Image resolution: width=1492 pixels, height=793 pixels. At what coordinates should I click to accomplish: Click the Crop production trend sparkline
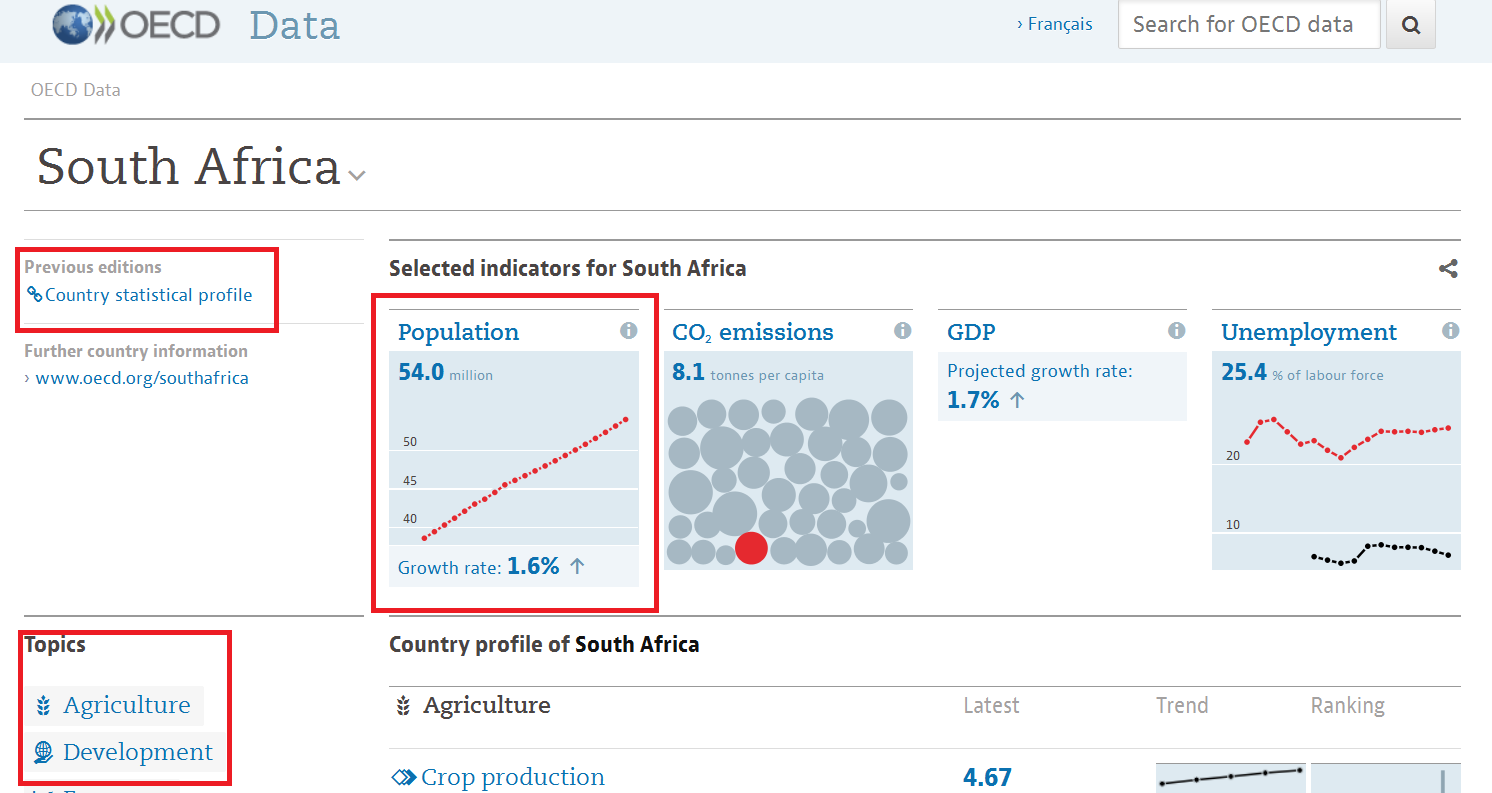coord(1230,778)
